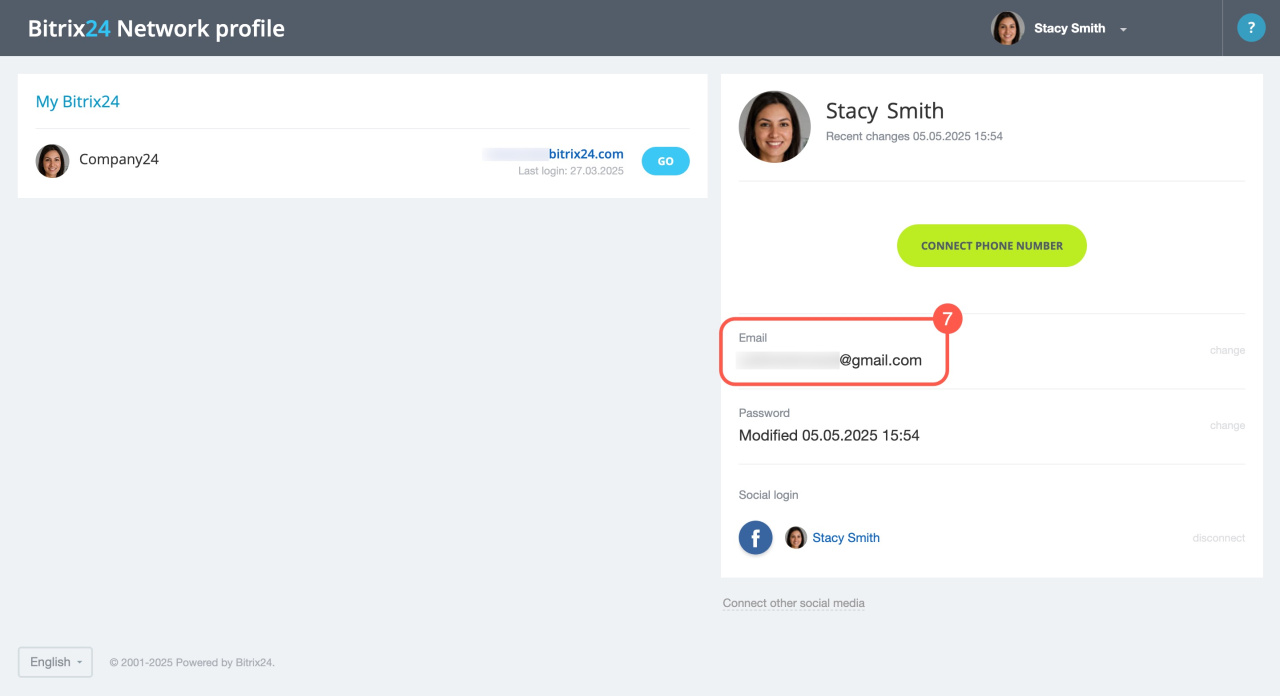This screenshot has height=696, width=1280.
Task: Open the help question mark icon
Action: click(x=1251, y=28)
